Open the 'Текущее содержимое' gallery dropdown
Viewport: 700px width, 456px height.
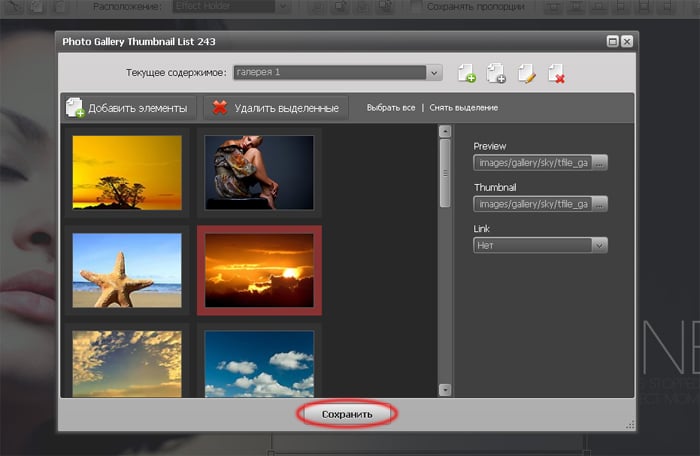(x=434, y=73)
